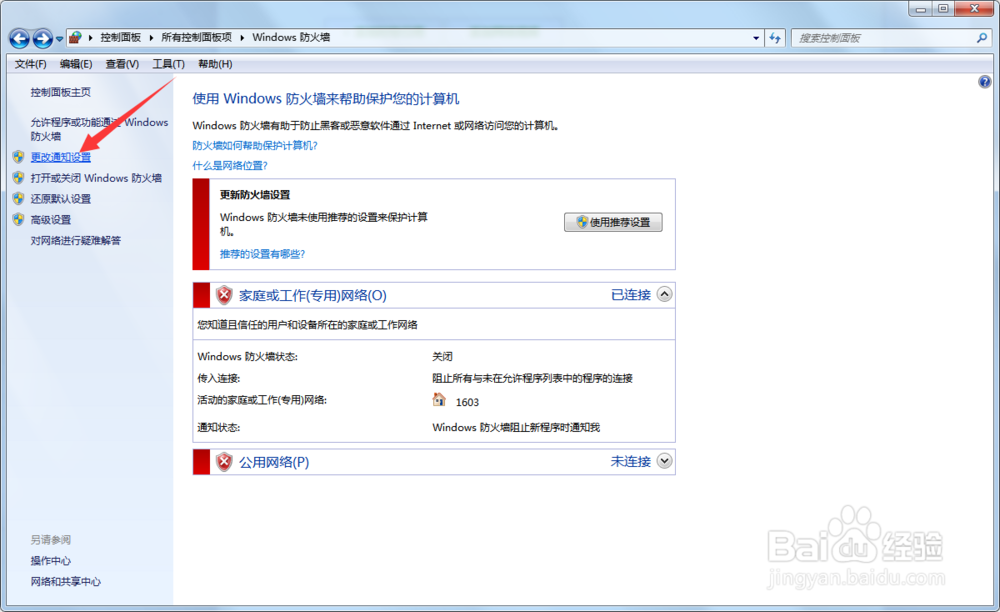Screen dimensions: 1000x612
Task: Open breadcrumb arrow after 所有控制面板项
Action: [242, 38]
